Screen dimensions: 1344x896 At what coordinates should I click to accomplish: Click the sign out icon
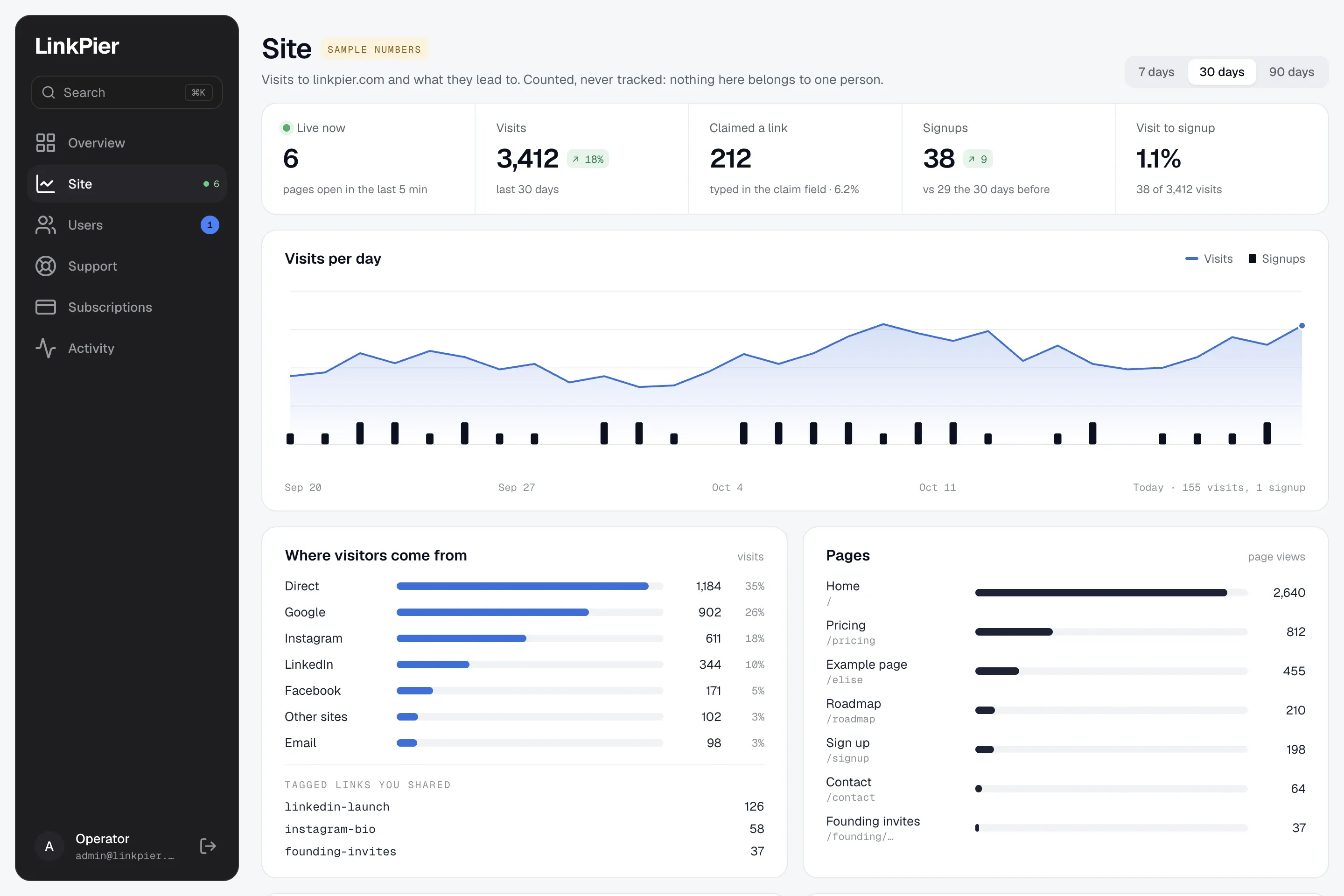(x=208, y=846)
